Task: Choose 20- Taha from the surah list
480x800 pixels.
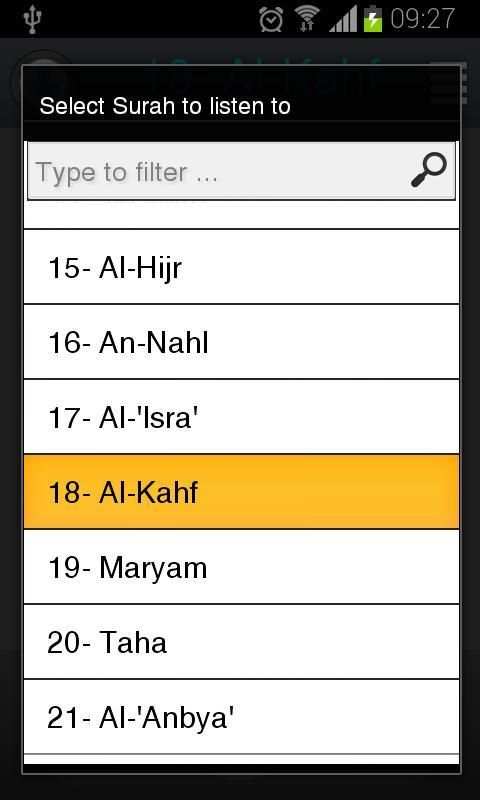Action: pos(241,642)
